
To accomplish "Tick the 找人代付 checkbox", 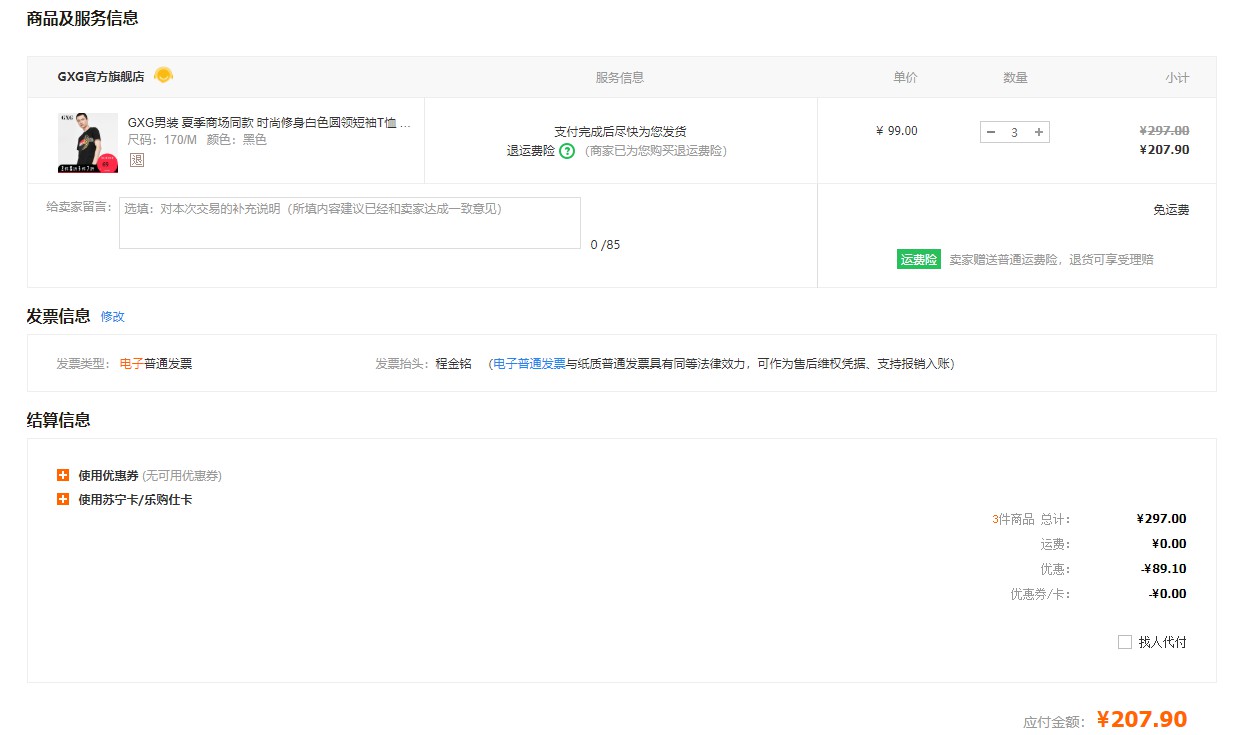I will tap(1124, 642).
